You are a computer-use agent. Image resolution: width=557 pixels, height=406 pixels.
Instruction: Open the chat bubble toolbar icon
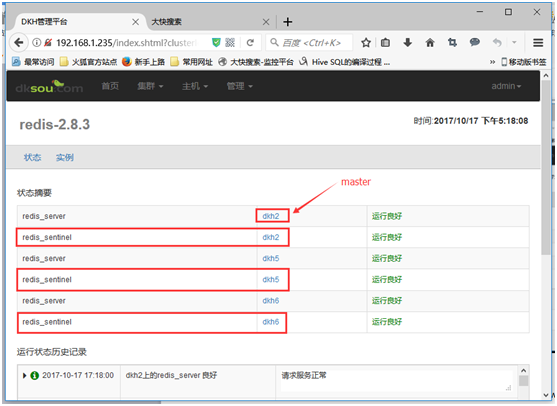pyautogui.click(x=475, y=43)
